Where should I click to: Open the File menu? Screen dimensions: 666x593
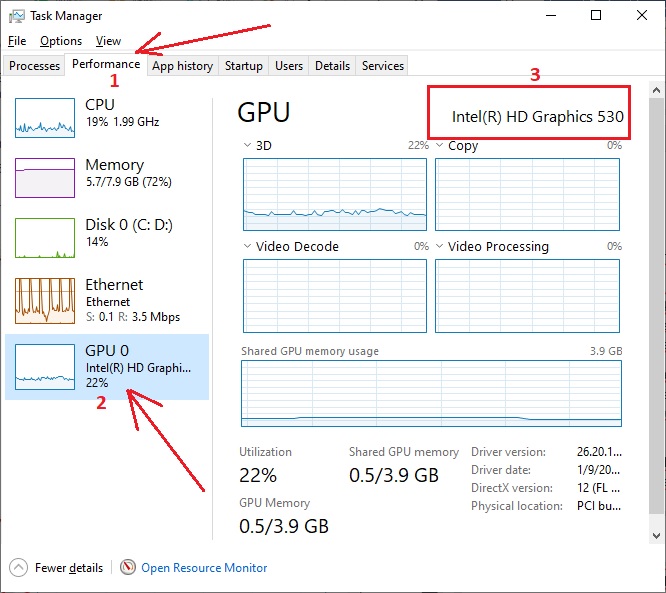pos(17,41)
